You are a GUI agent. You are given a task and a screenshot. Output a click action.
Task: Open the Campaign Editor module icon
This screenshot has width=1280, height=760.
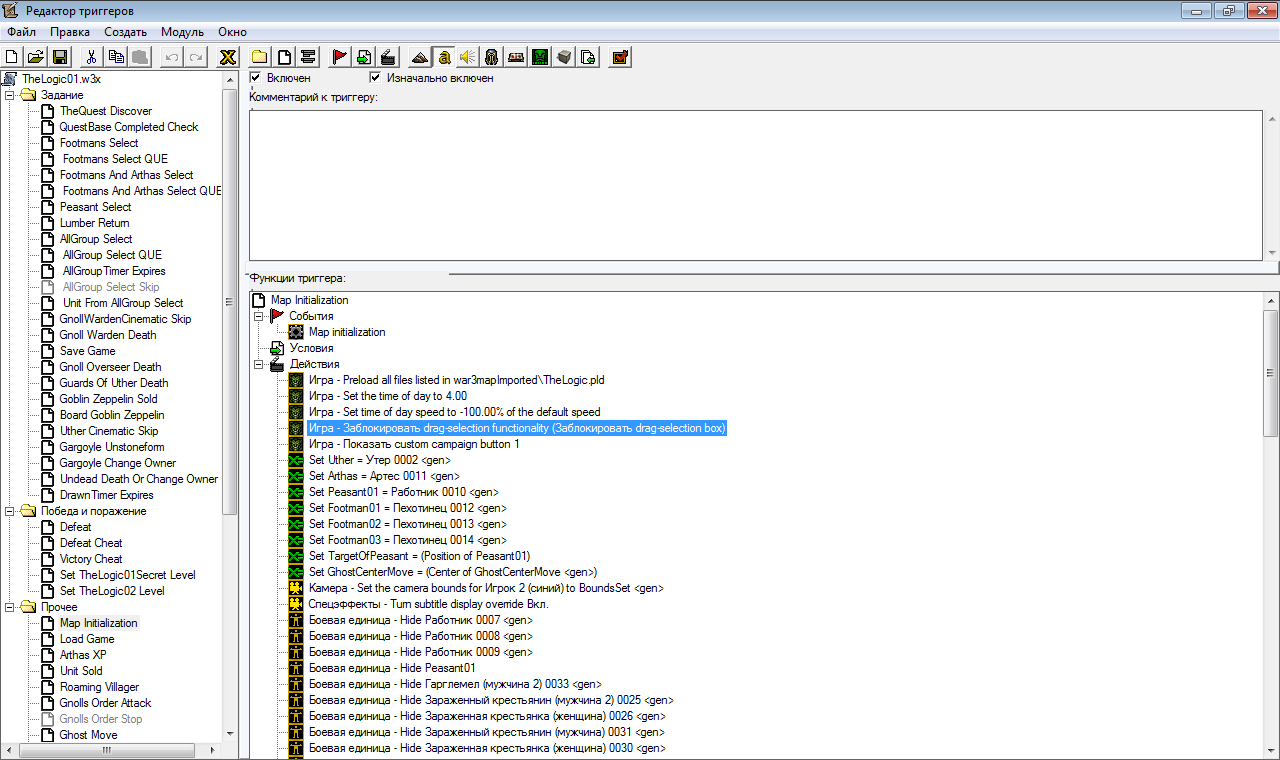[516, 57]
